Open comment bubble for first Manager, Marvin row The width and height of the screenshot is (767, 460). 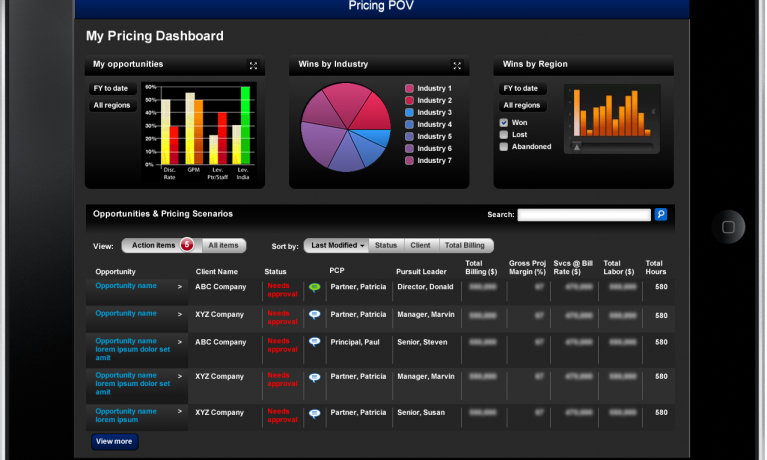[x=315, y=315]
